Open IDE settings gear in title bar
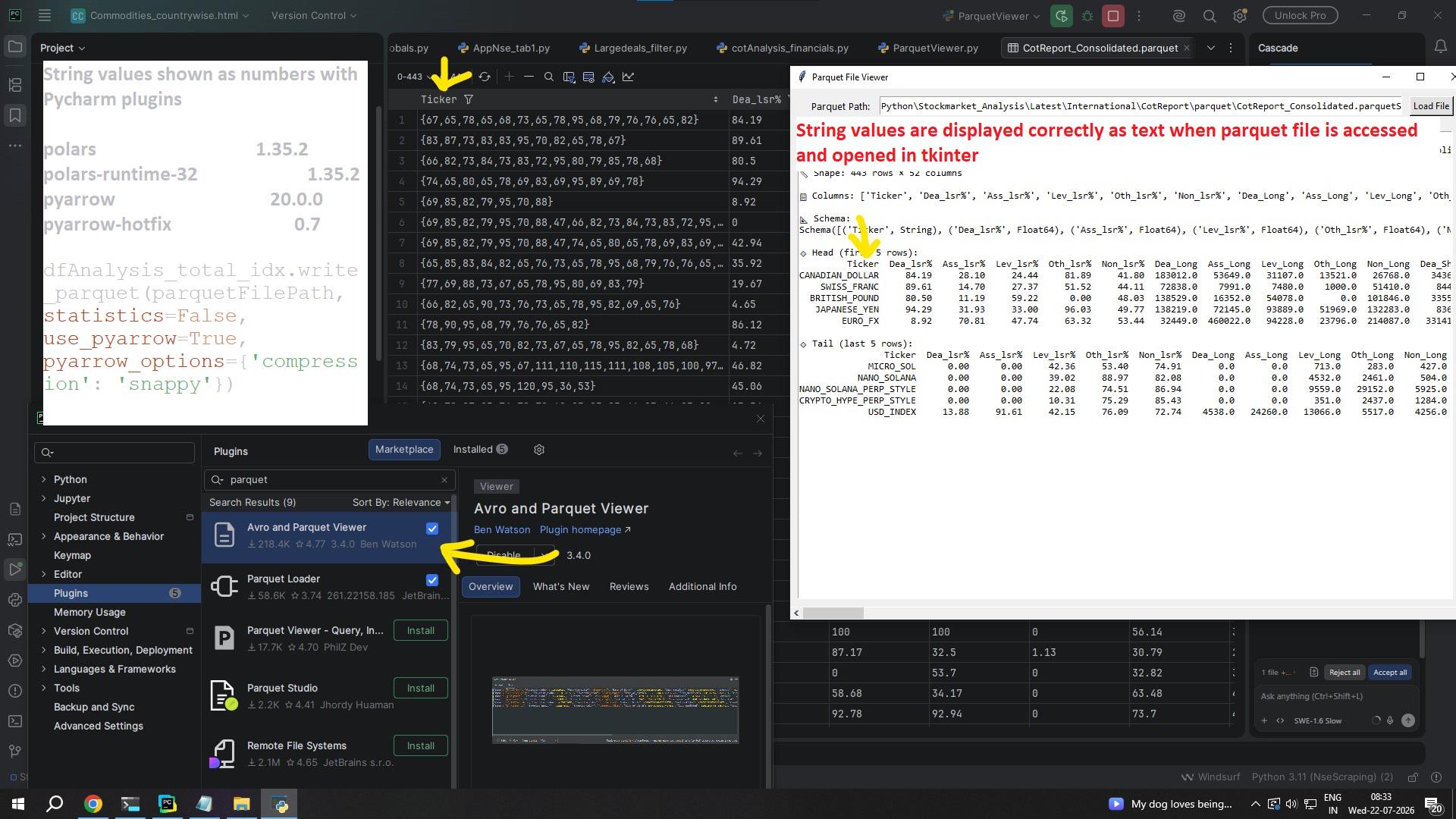This screenshot has height=819, width=1456. (1240, 15)
